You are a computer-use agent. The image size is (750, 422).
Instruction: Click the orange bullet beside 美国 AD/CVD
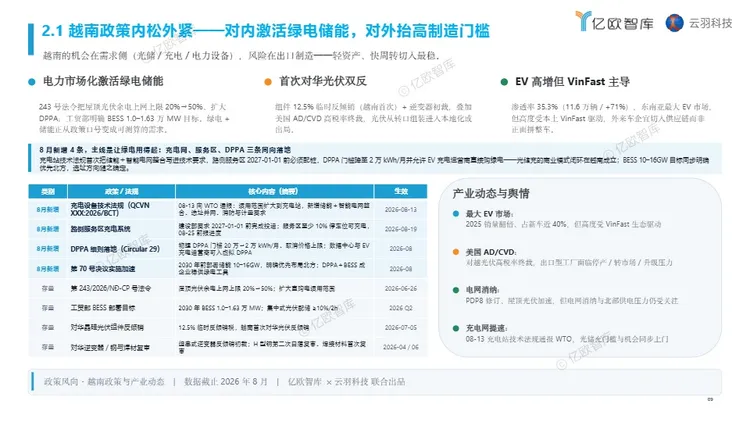(456, 252)
